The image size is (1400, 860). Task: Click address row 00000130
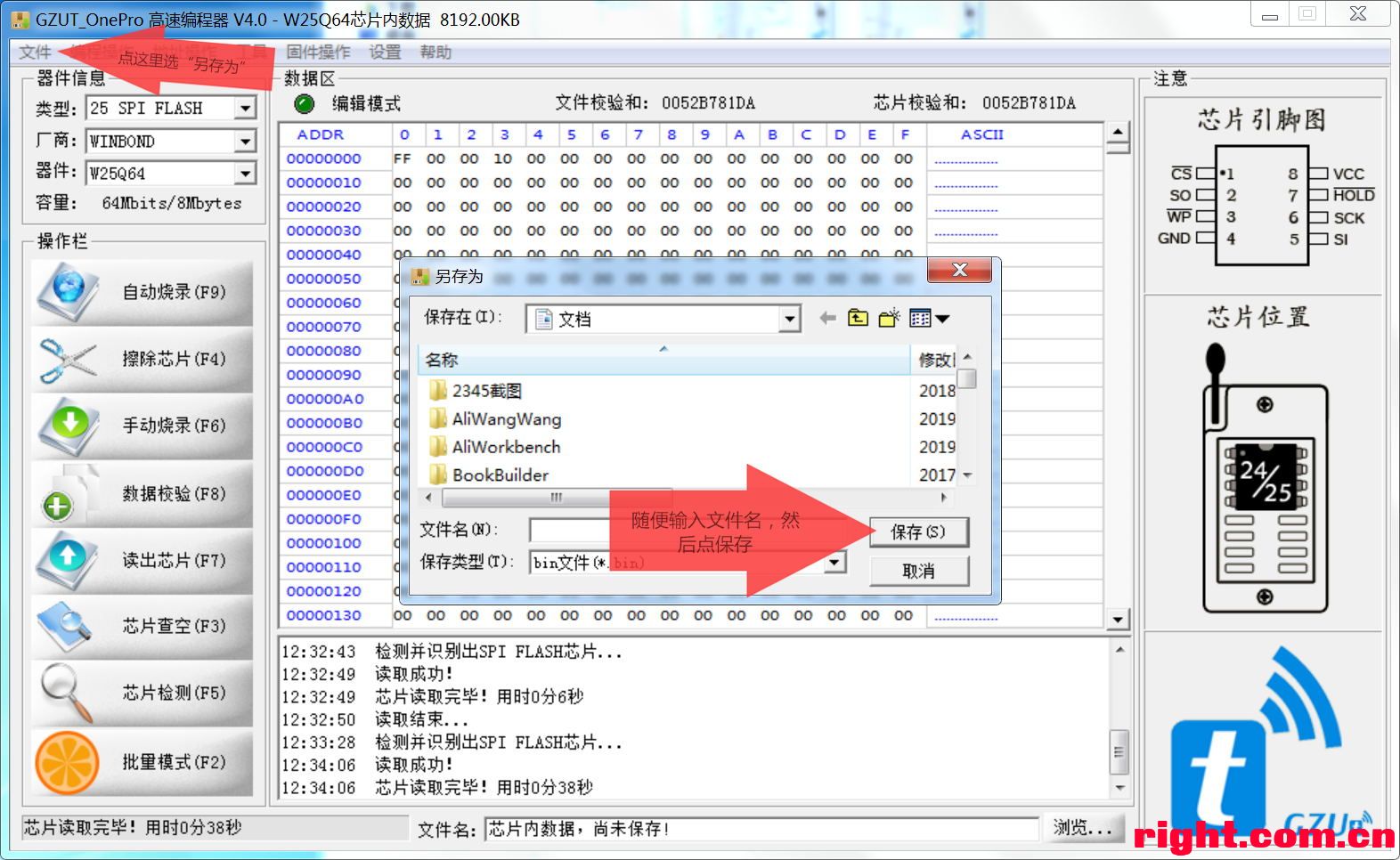pos(324,615)
